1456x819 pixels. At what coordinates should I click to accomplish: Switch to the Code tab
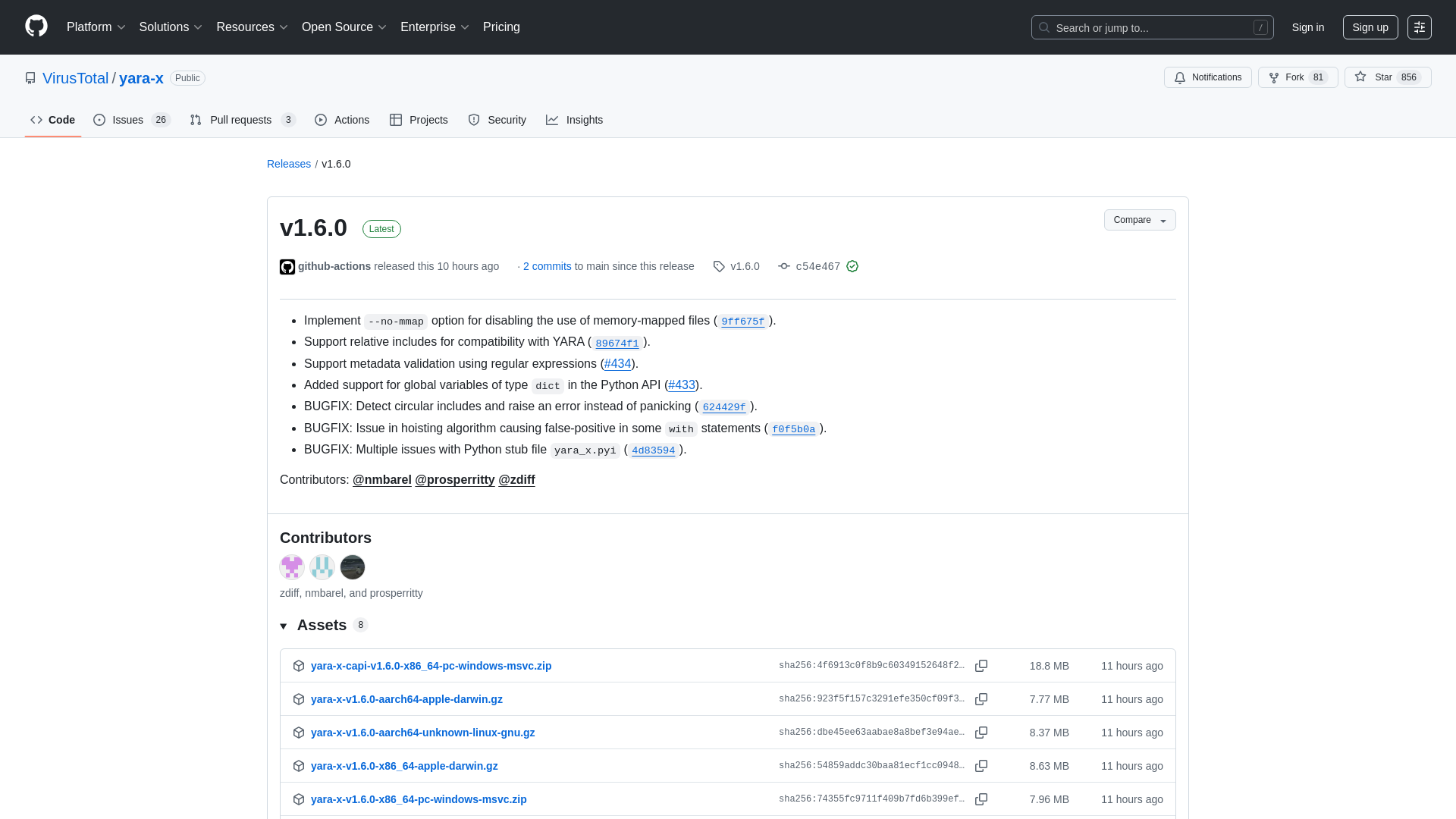(x=53, y=120)
